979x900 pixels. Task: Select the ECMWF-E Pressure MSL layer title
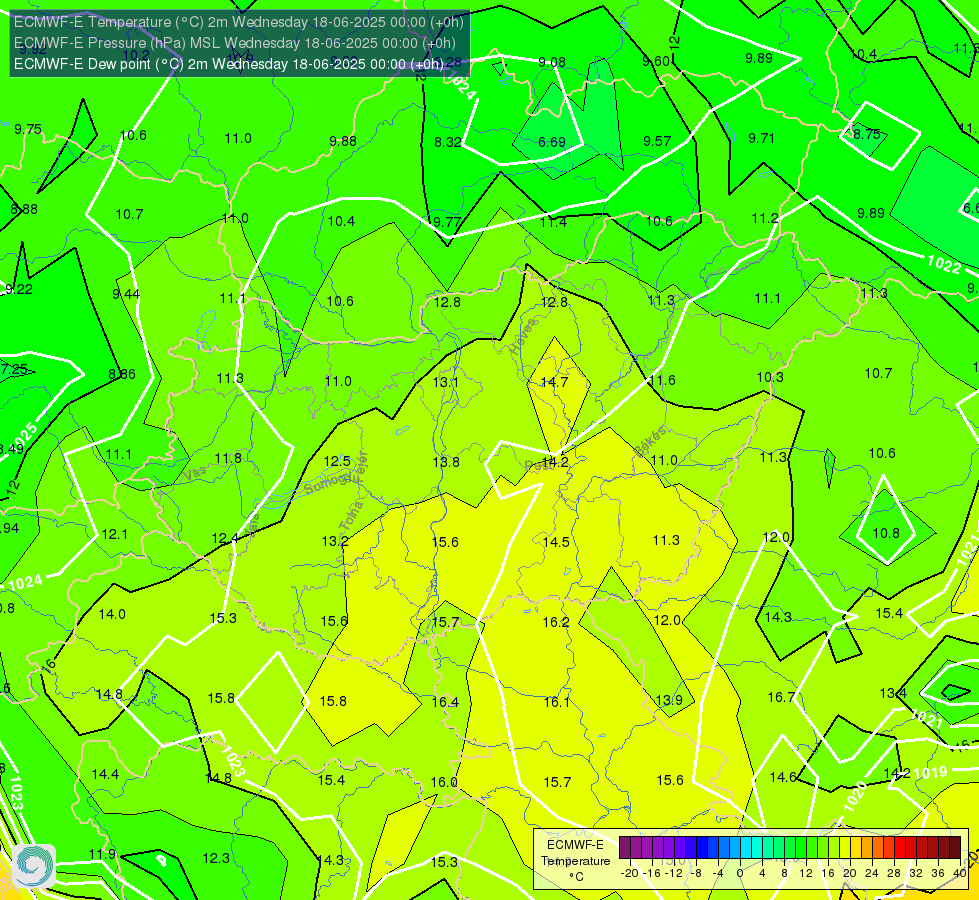pos(235,43)
